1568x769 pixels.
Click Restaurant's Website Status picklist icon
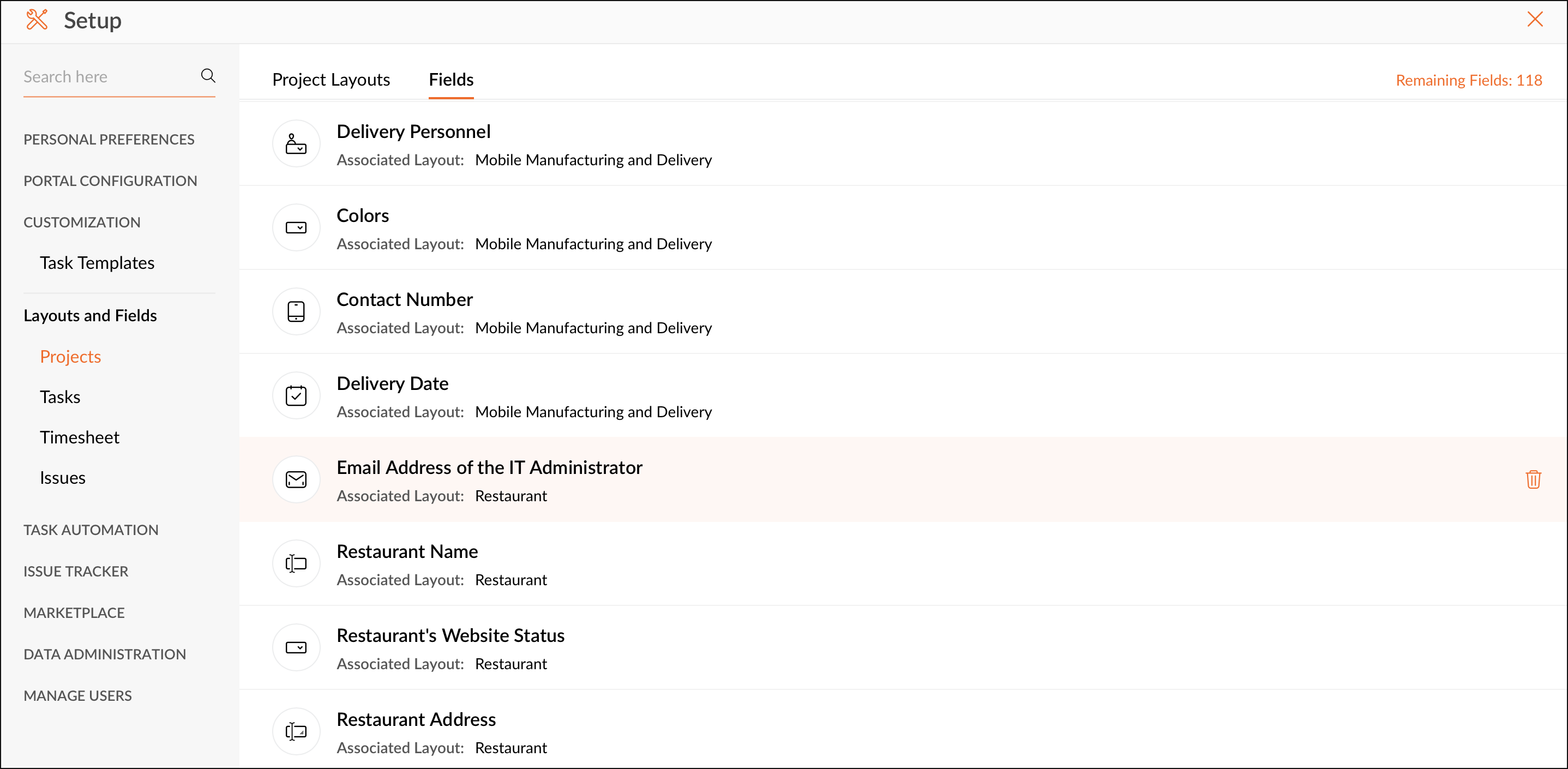[x=296, y=648]
